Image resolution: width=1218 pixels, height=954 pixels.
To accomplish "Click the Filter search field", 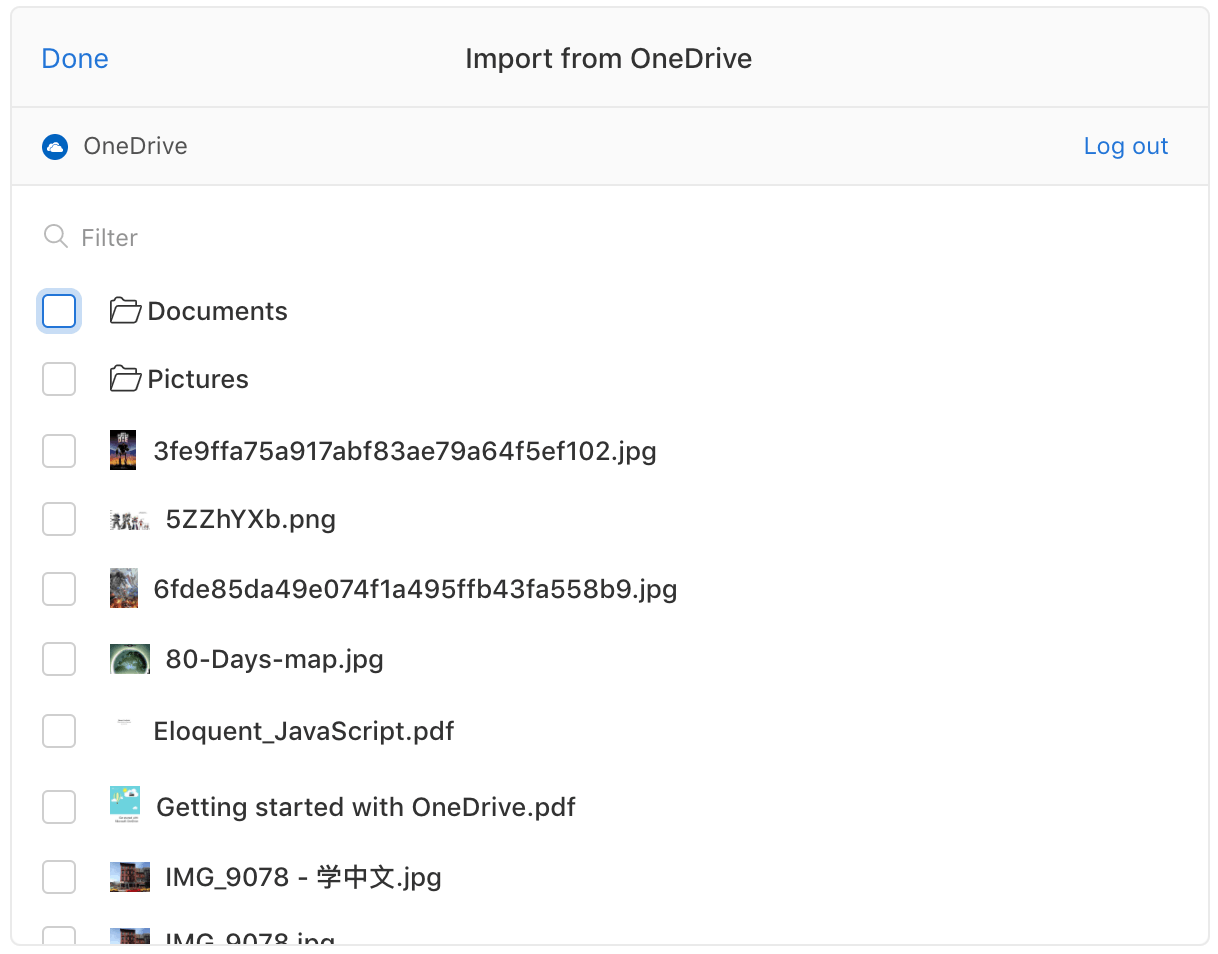I will point(610,237).
